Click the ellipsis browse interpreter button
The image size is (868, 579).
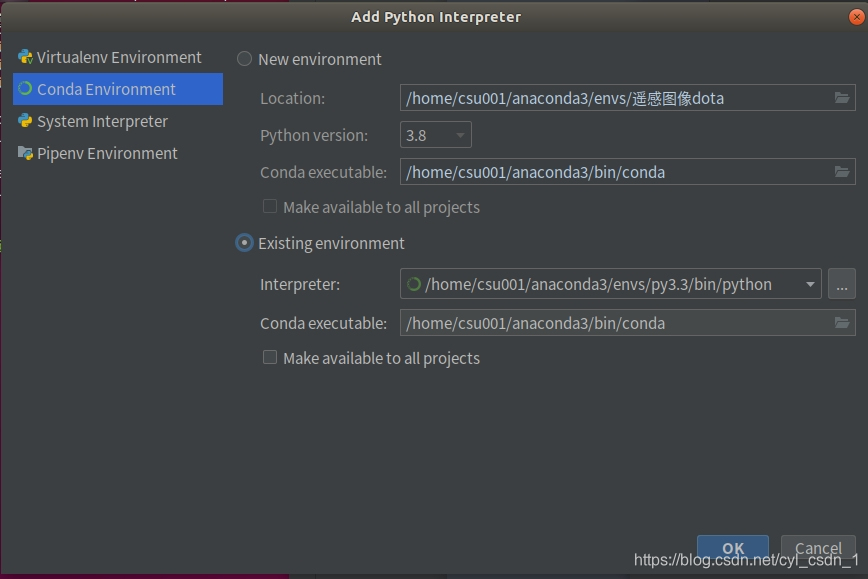click(841, 284)
